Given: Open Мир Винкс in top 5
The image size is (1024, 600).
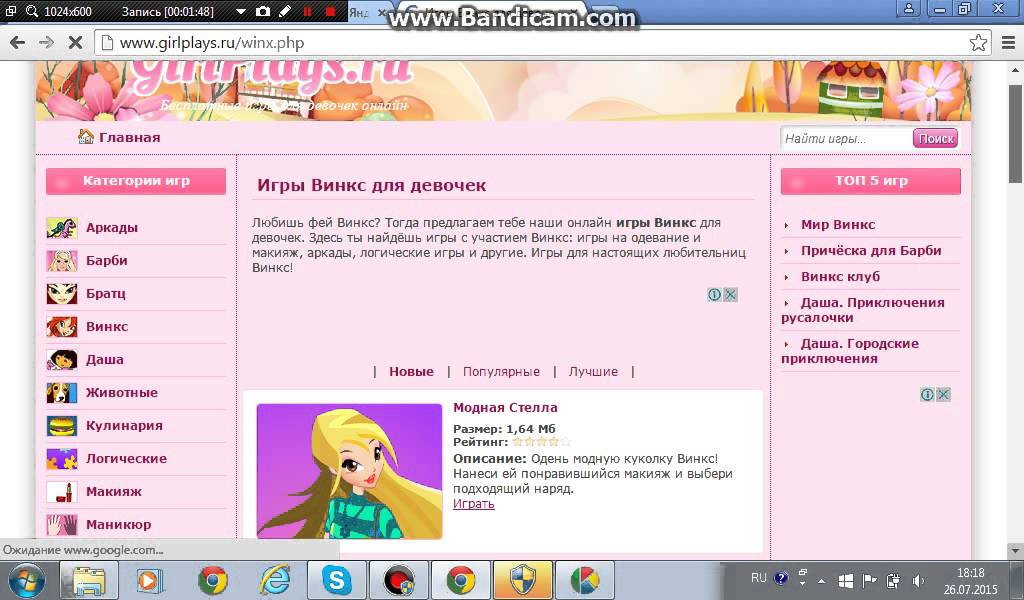Looking at the screenshot, I should coord(838,225).
